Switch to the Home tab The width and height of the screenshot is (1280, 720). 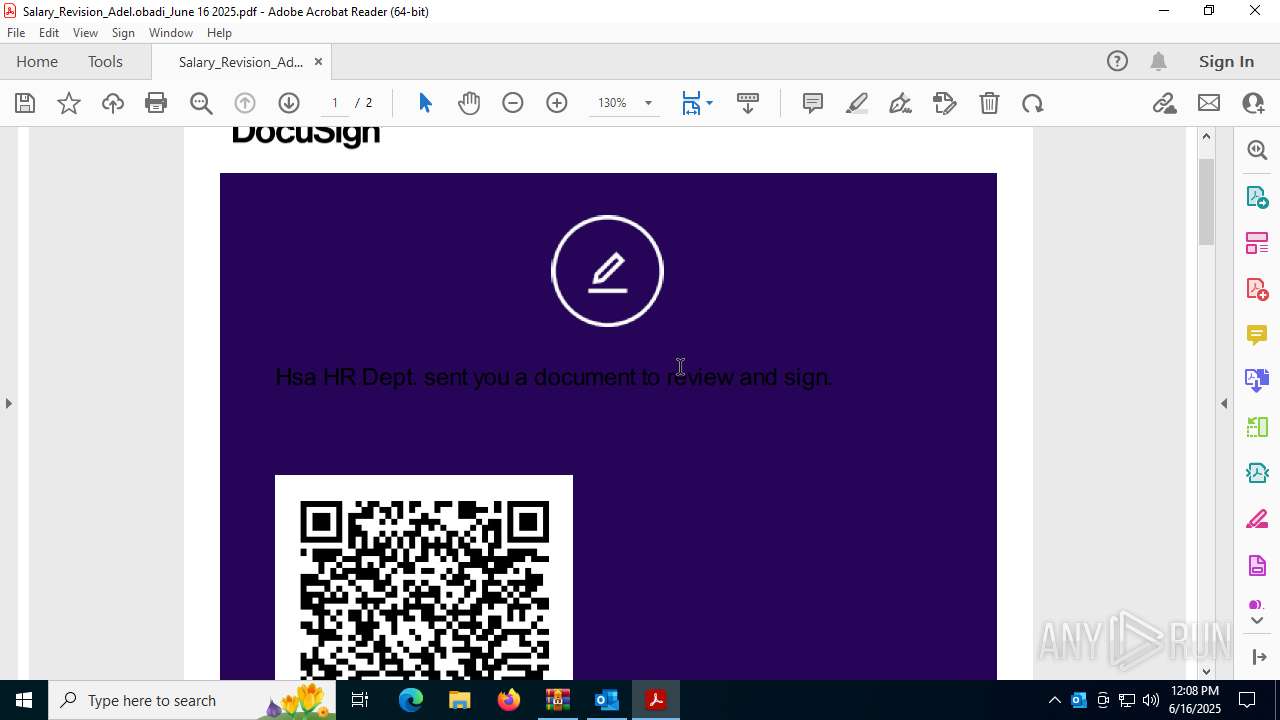(x=37, y=61)
